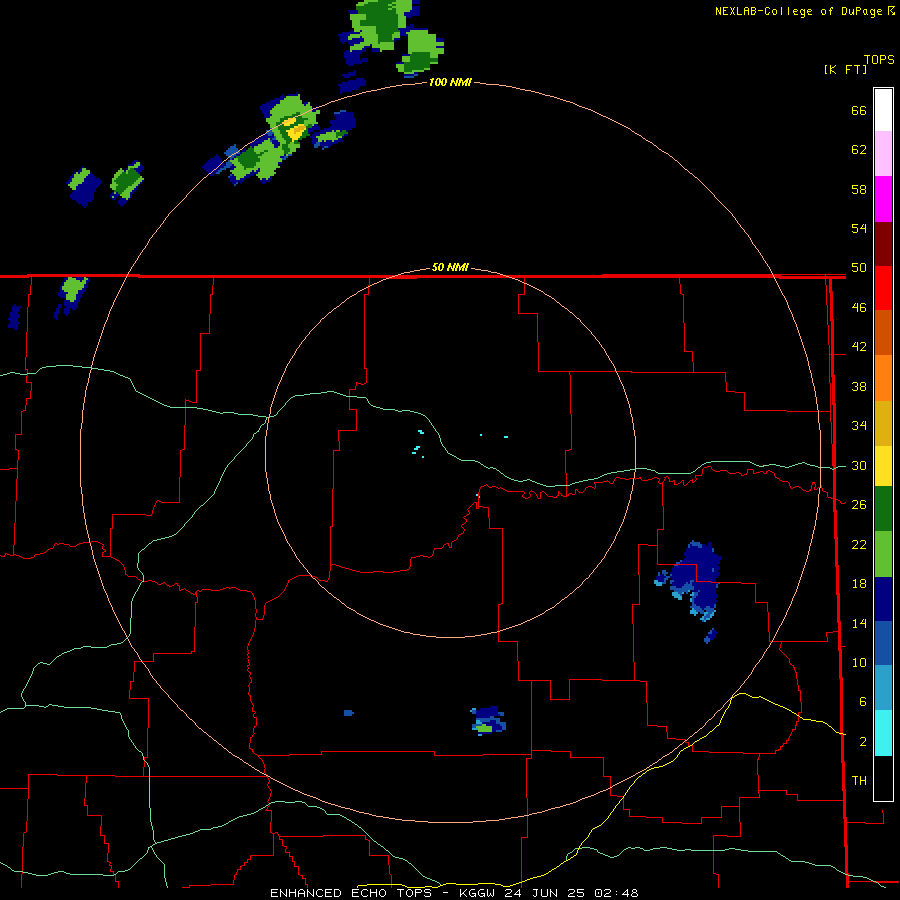Click the small navy echo below the southeast storm
900x900 pixels.
click(711, 635)
